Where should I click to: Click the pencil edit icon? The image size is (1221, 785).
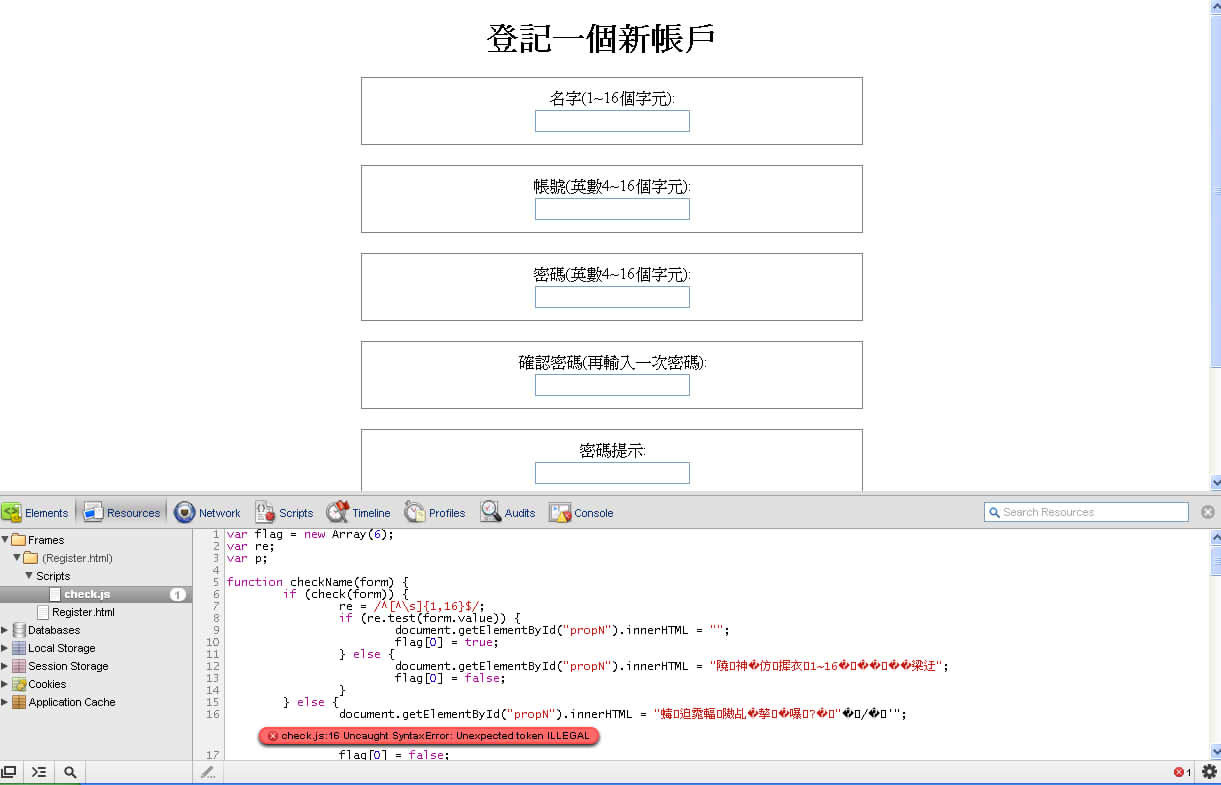coord(207,772)
